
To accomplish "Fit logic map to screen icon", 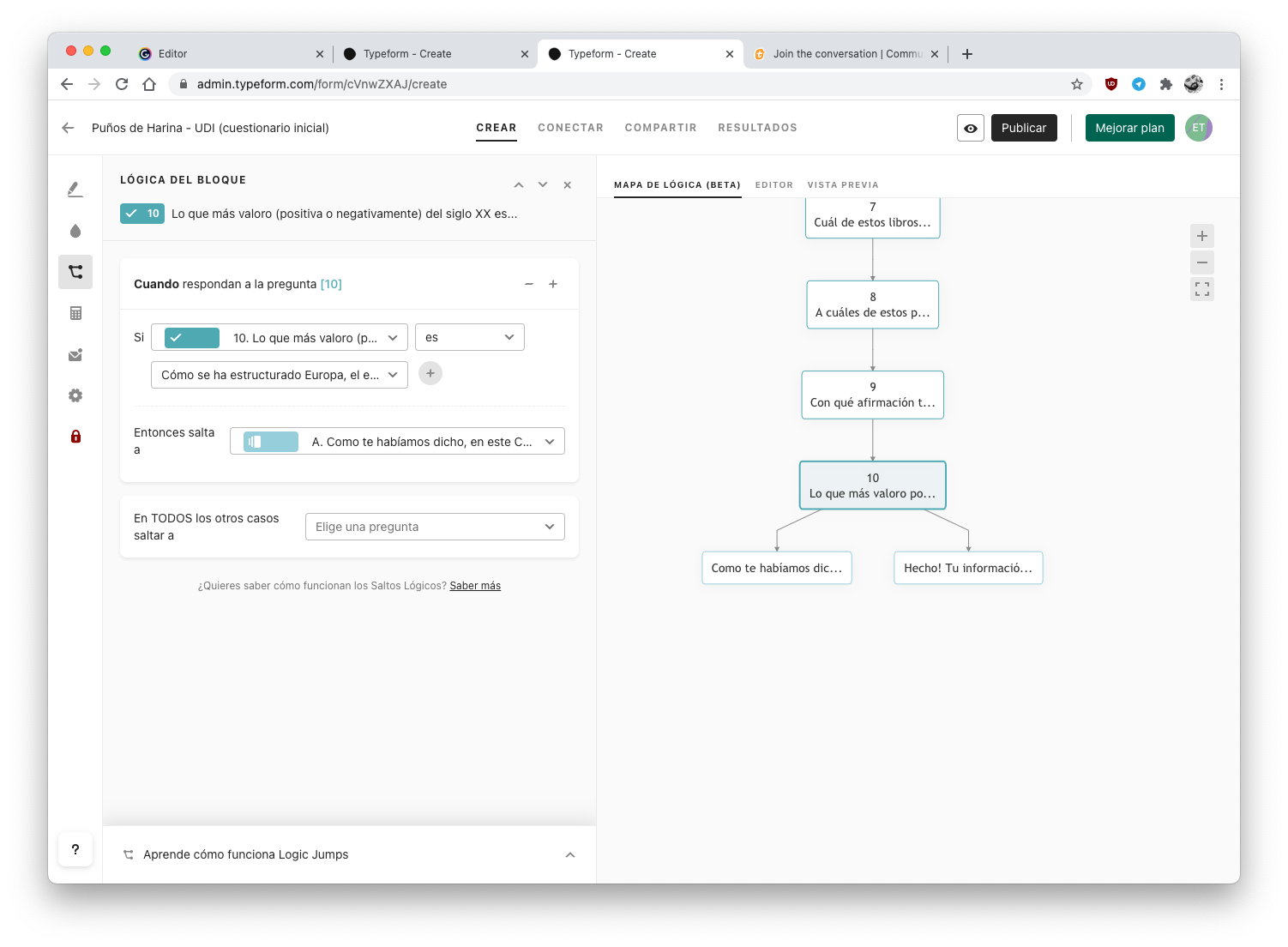I will 1202,289.
